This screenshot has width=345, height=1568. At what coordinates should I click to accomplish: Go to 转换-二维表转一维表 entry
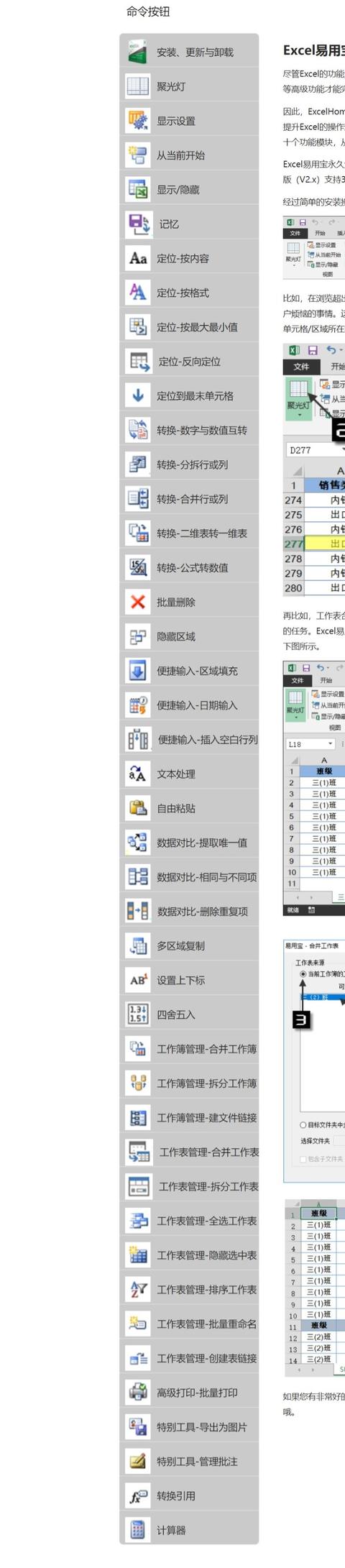click(x=189, y=533)
